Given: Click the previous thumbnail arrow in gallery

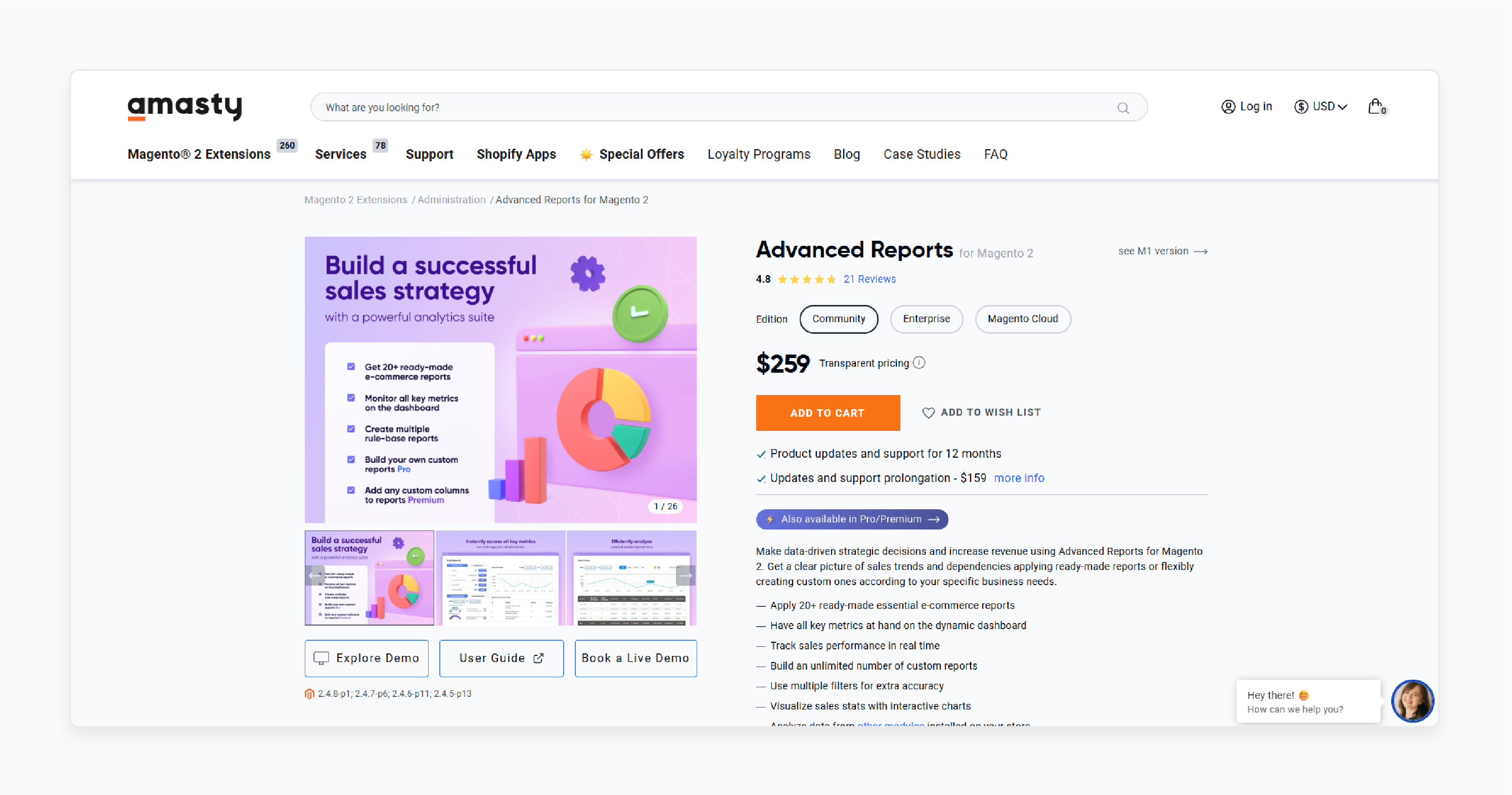Looking at the screenshot, I should click(x=314, y=576).
